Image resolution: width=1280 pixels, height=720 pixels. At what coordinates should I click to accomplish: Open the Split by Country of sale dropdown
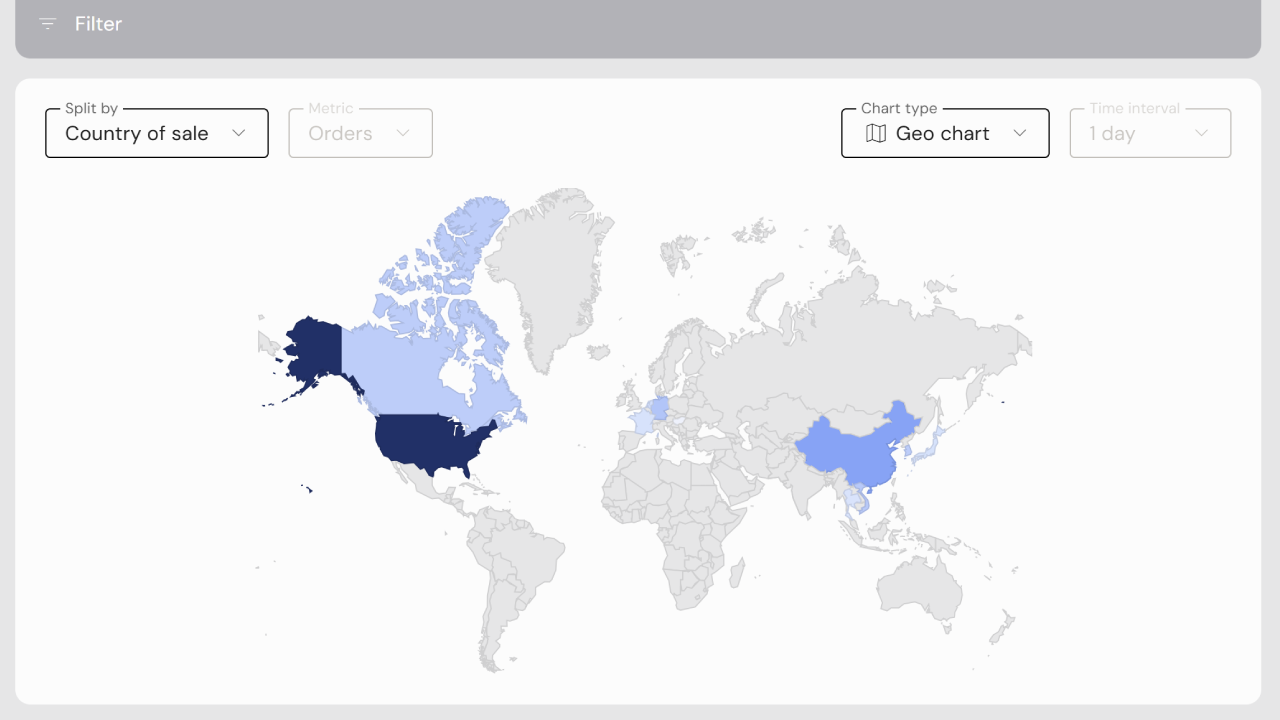pos(157,133)
